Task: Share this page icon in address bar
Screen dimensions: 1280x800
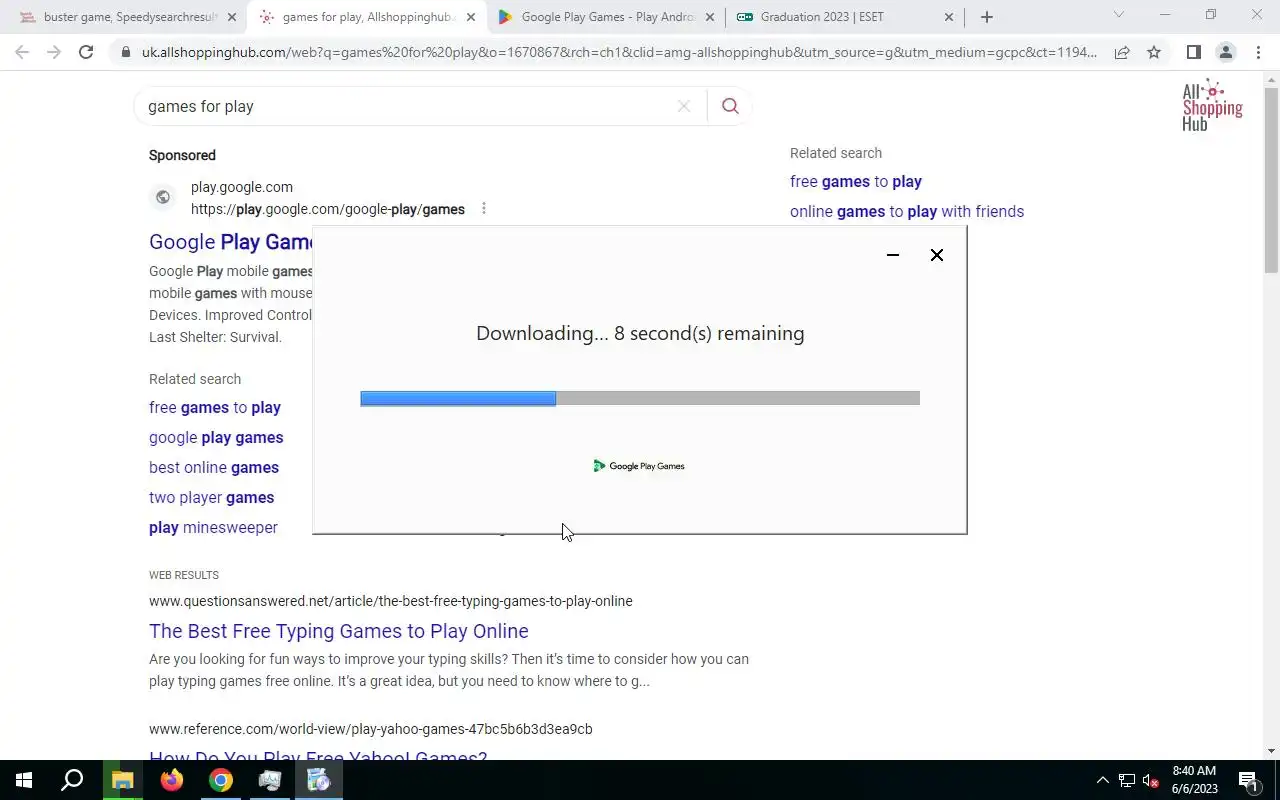Action: tap(1122, 52)
